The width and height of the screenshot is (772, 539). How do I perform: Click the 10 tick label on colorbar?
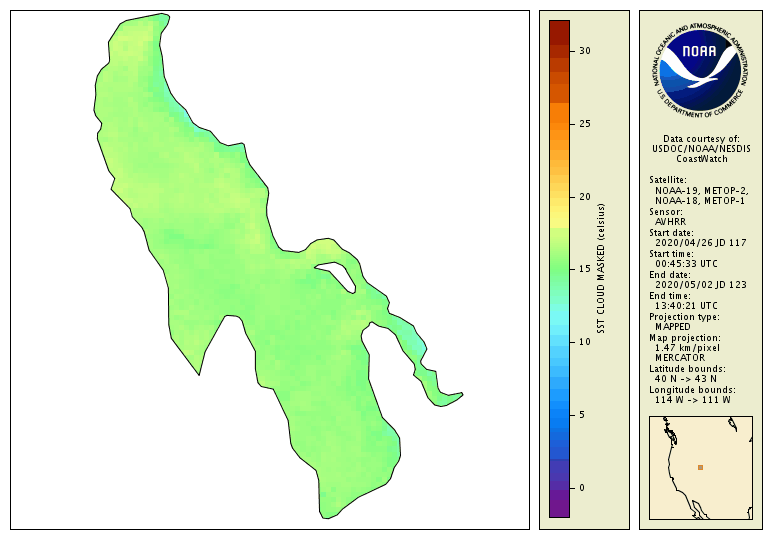tap(584, 342)
